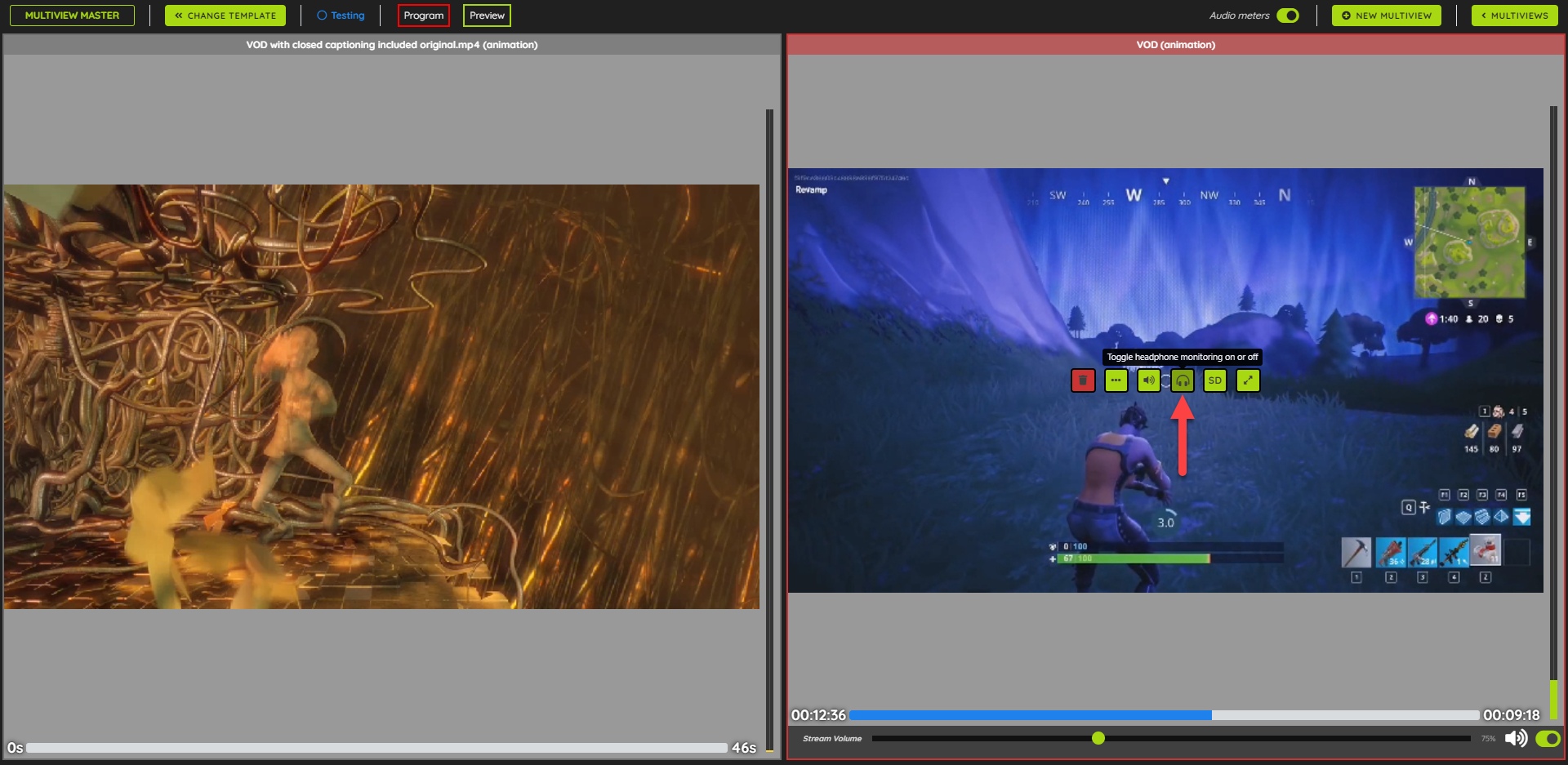Adjust the Stream Volume slider handle
This screenshot has height=765, width=1568.
pyautogui.click(x=1098, y=738)
